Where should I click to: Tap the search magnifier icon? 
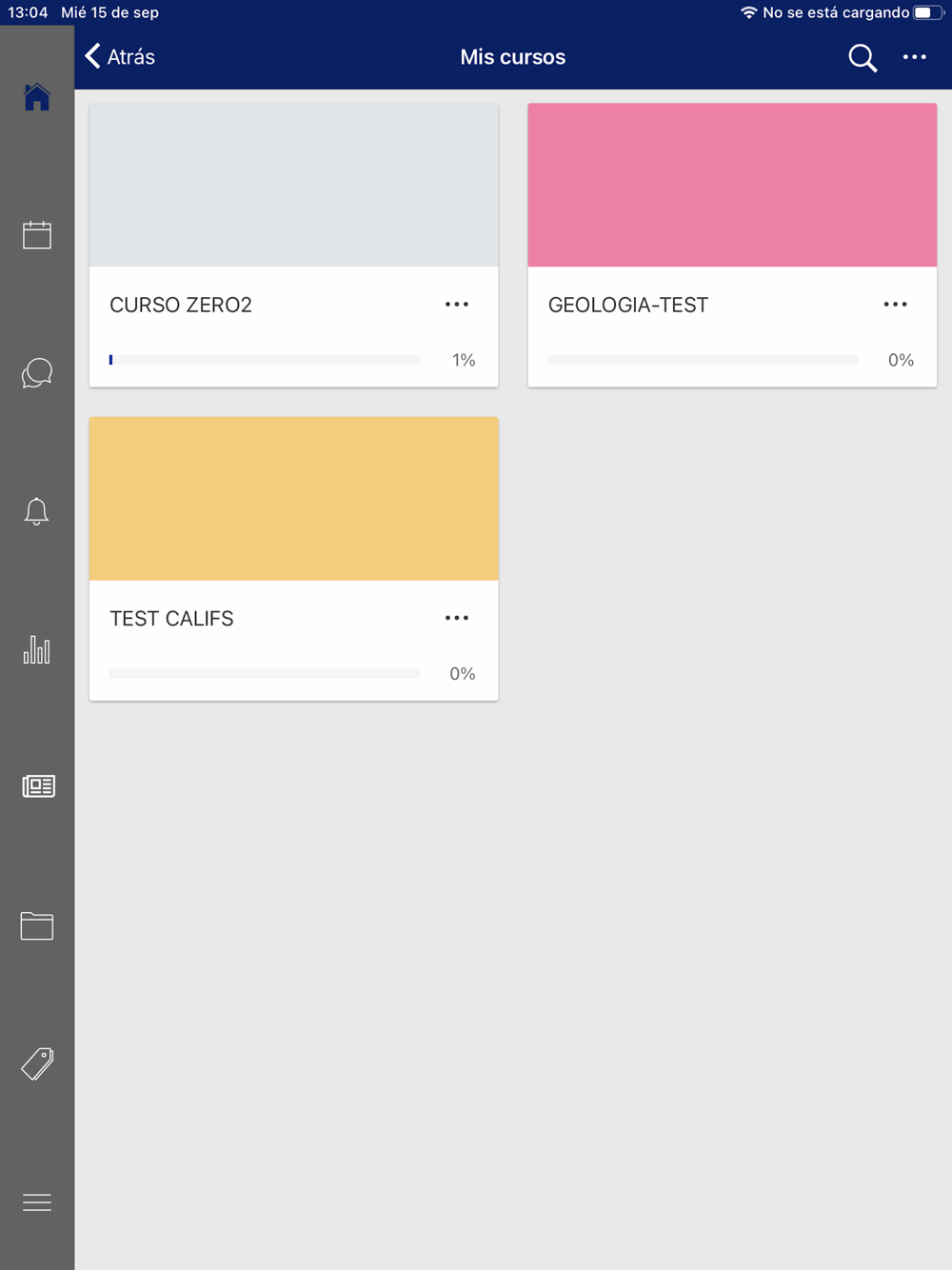[863, 58]
